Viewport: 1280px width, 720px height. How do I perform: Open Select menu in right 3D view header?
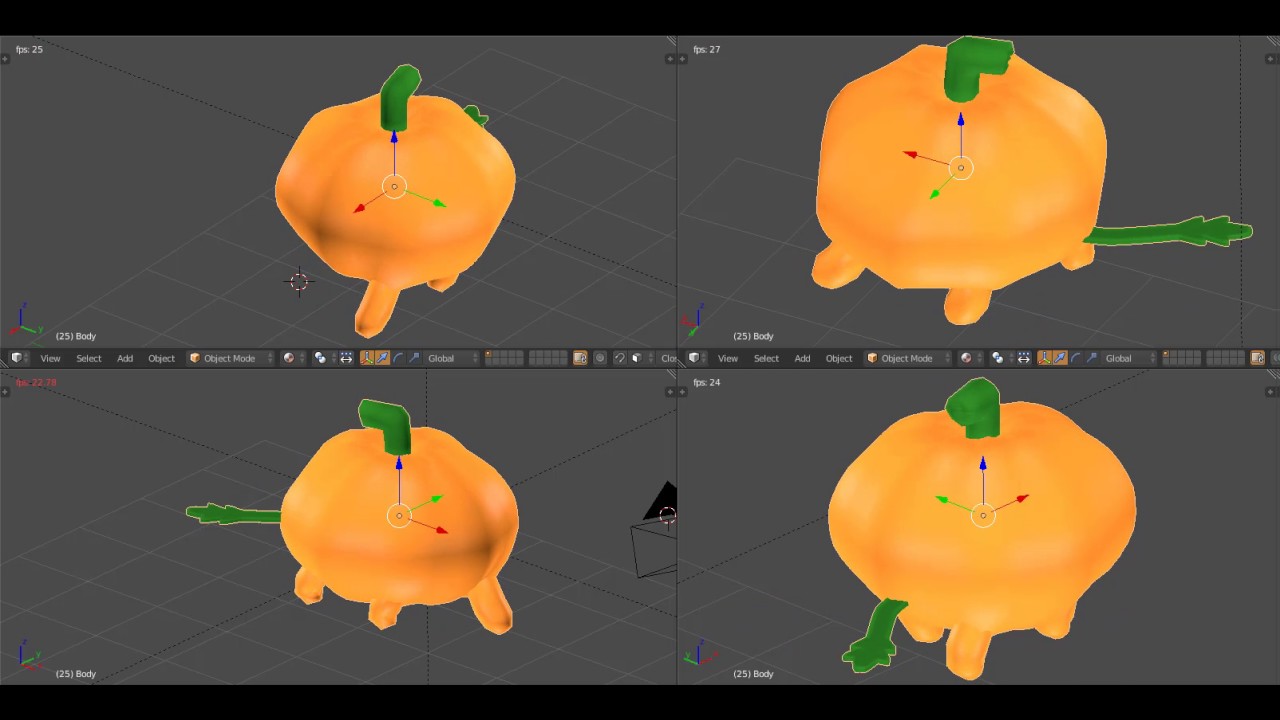[766, 358]
